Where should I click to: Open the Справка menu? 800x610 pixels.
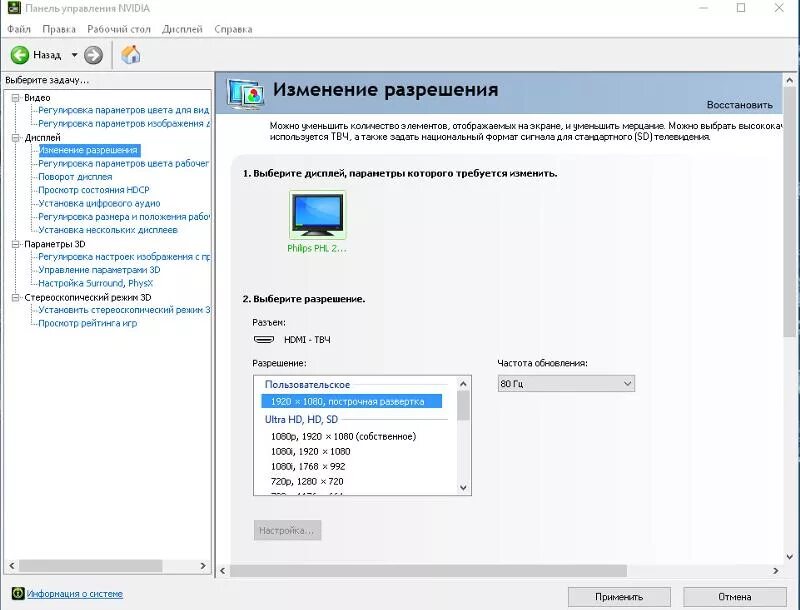point(233,29)
